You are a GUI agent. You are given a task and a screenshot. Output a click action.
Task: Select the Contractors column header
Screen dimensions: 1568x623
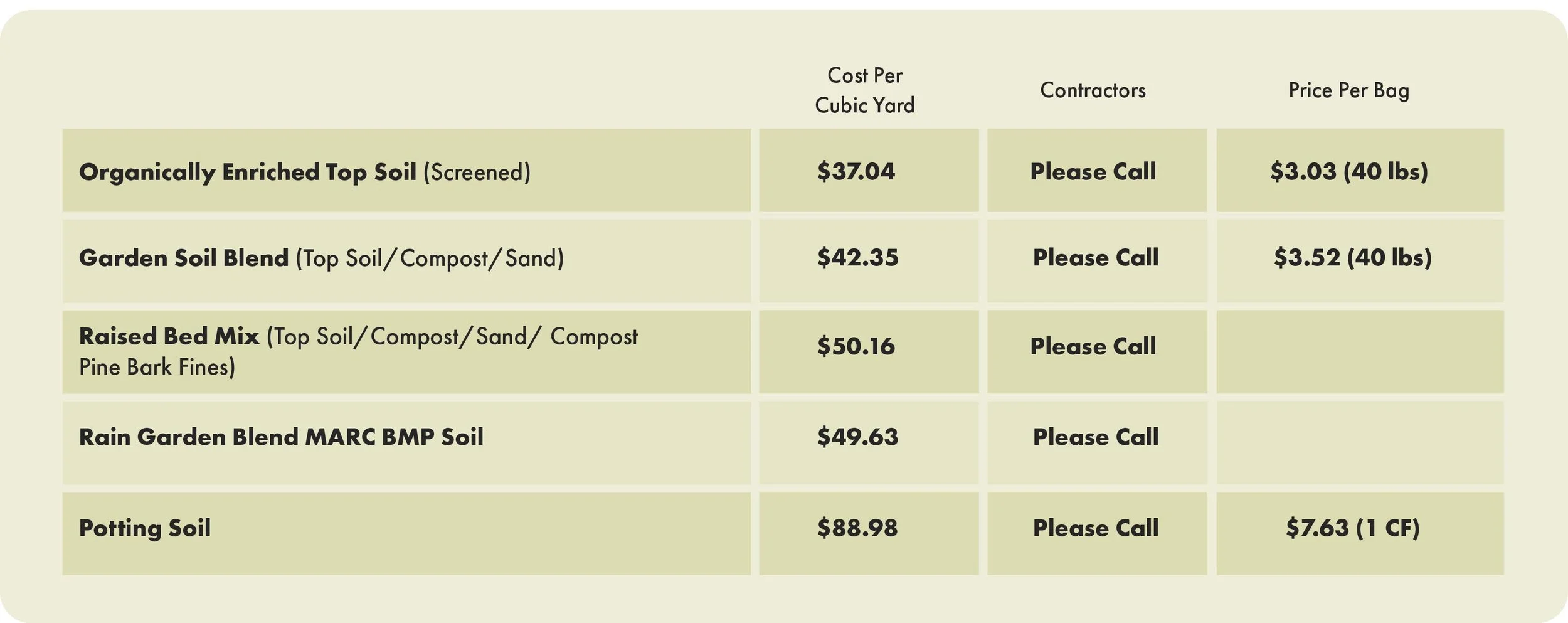(x=1093, y=90)
